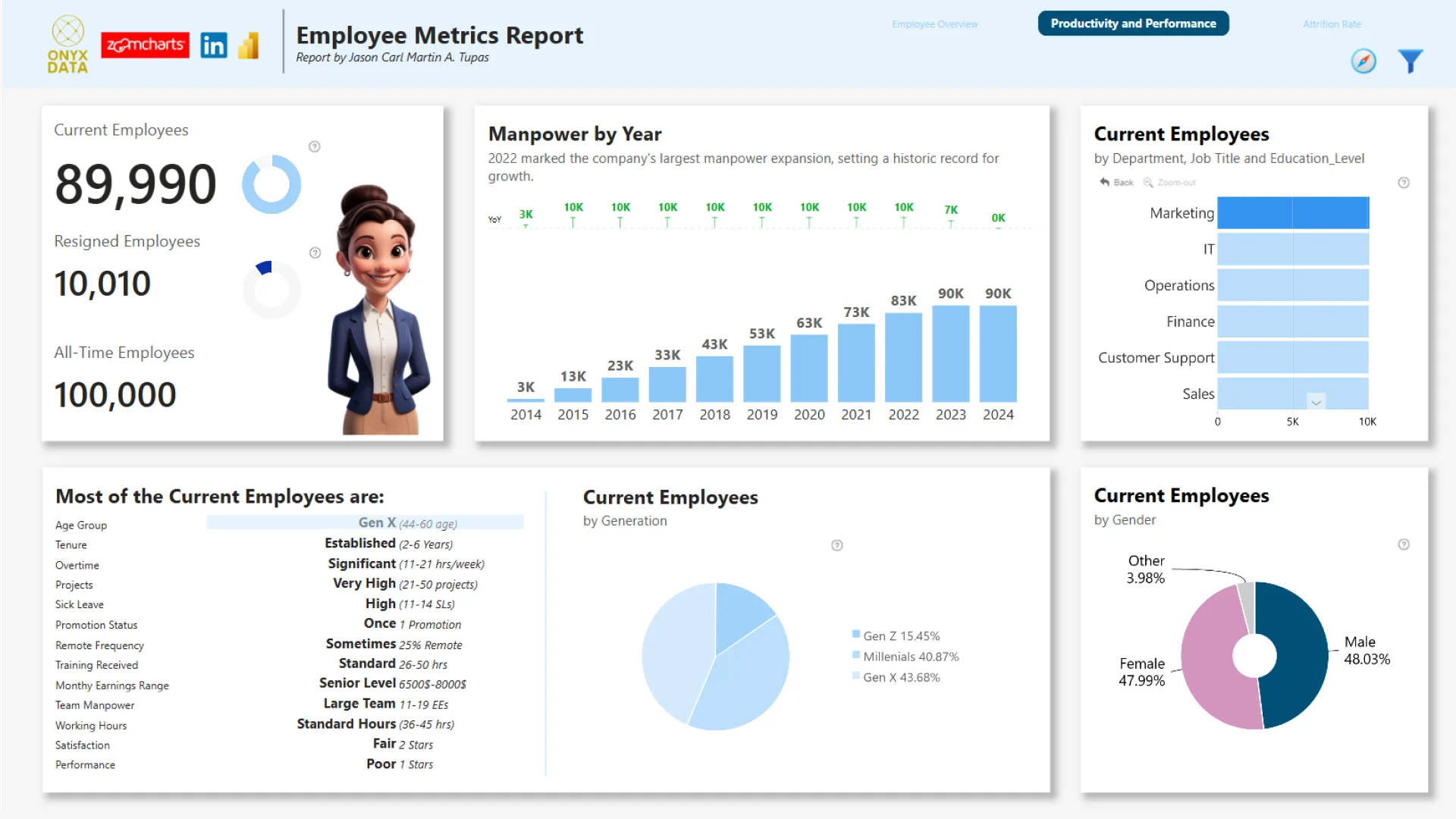
Task: Click the 2024 manpower bar
Action: coord(998,353)
